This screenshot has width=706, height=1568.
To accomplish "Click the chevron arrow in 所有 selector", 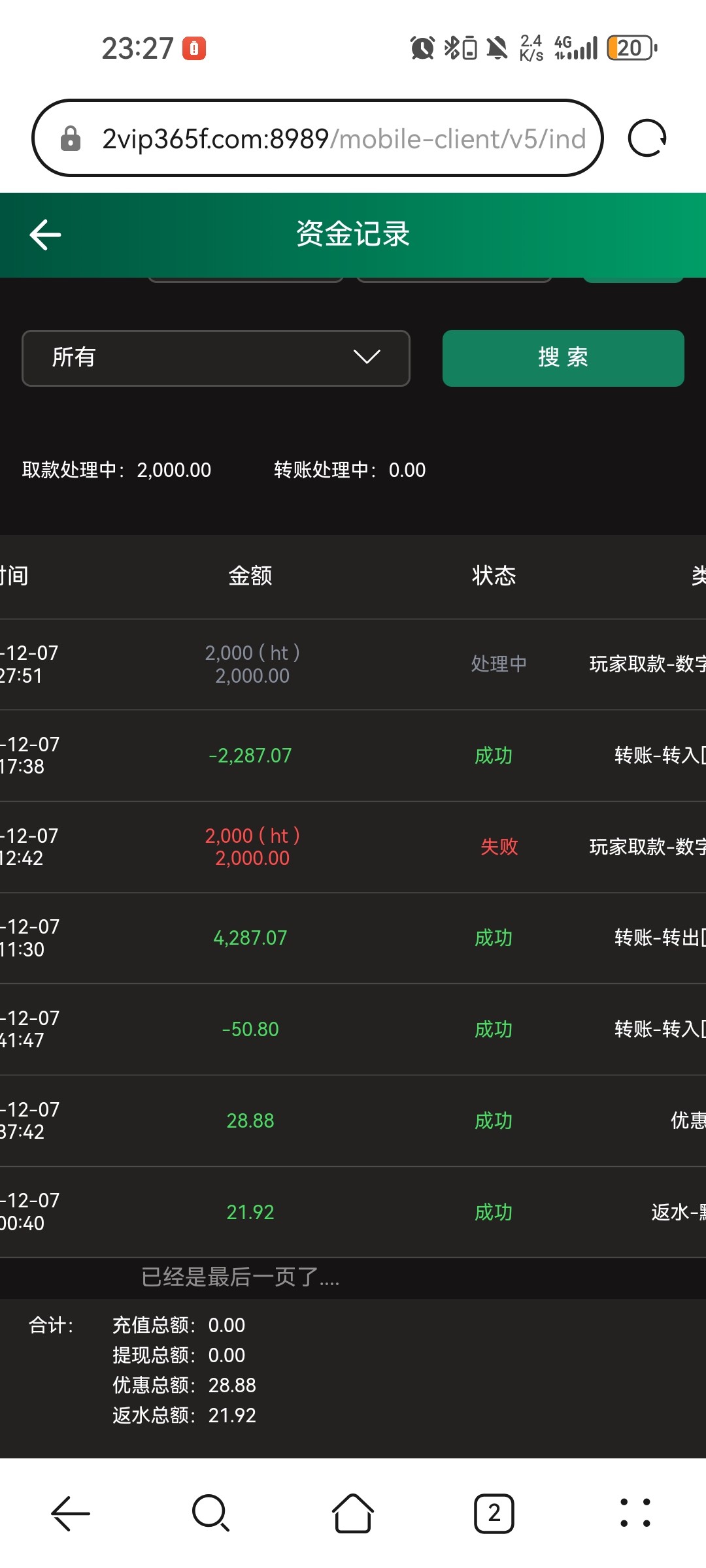I will 367,357.
